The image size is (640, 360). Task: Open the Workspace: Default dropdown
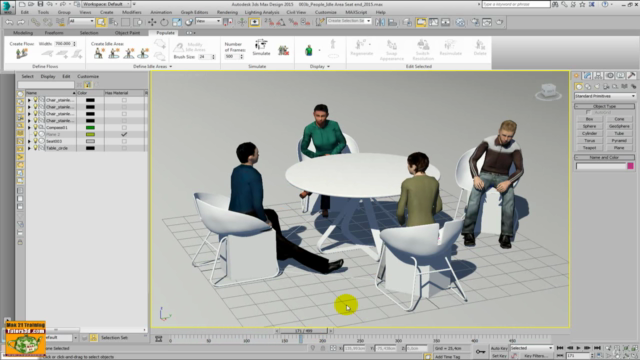coord(106,4)
